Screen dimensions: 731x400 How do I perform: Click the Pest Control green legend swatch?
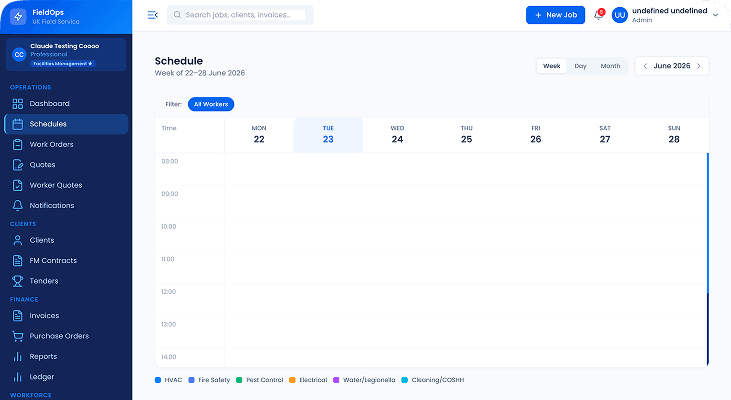point(239,380)
